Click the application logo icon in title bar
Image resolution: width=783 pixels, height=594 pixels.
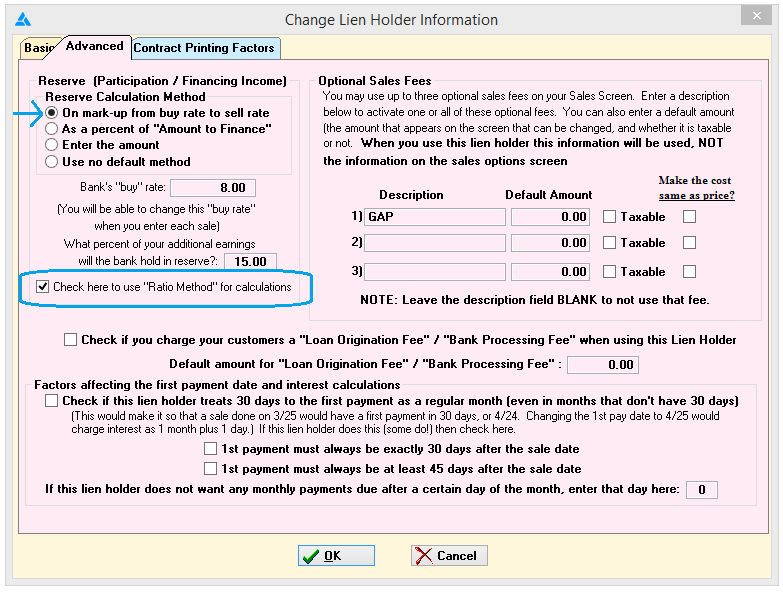23,19
